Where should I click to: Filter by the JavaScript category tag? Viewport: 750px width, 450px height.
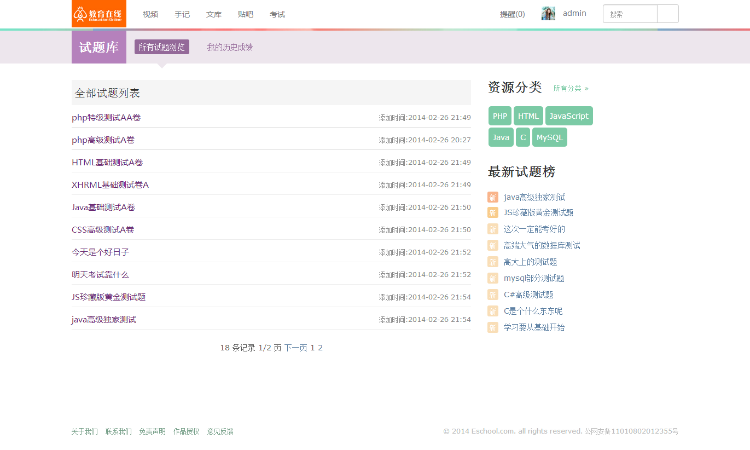(569, 116)
